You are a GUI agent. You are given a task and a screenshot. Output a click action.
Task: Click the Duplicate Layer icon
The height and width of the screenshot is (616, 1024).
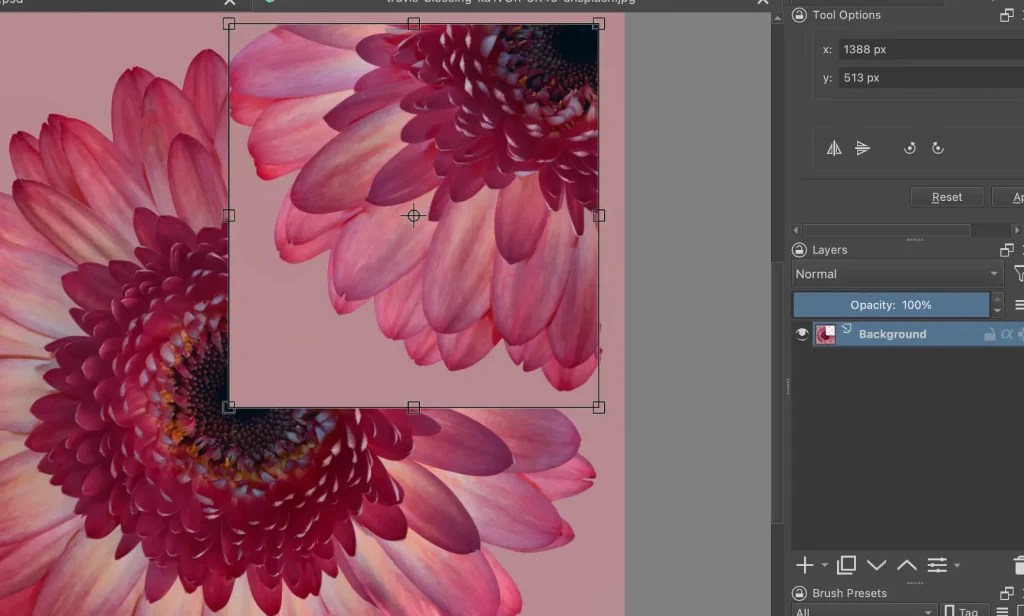[846, 565]
